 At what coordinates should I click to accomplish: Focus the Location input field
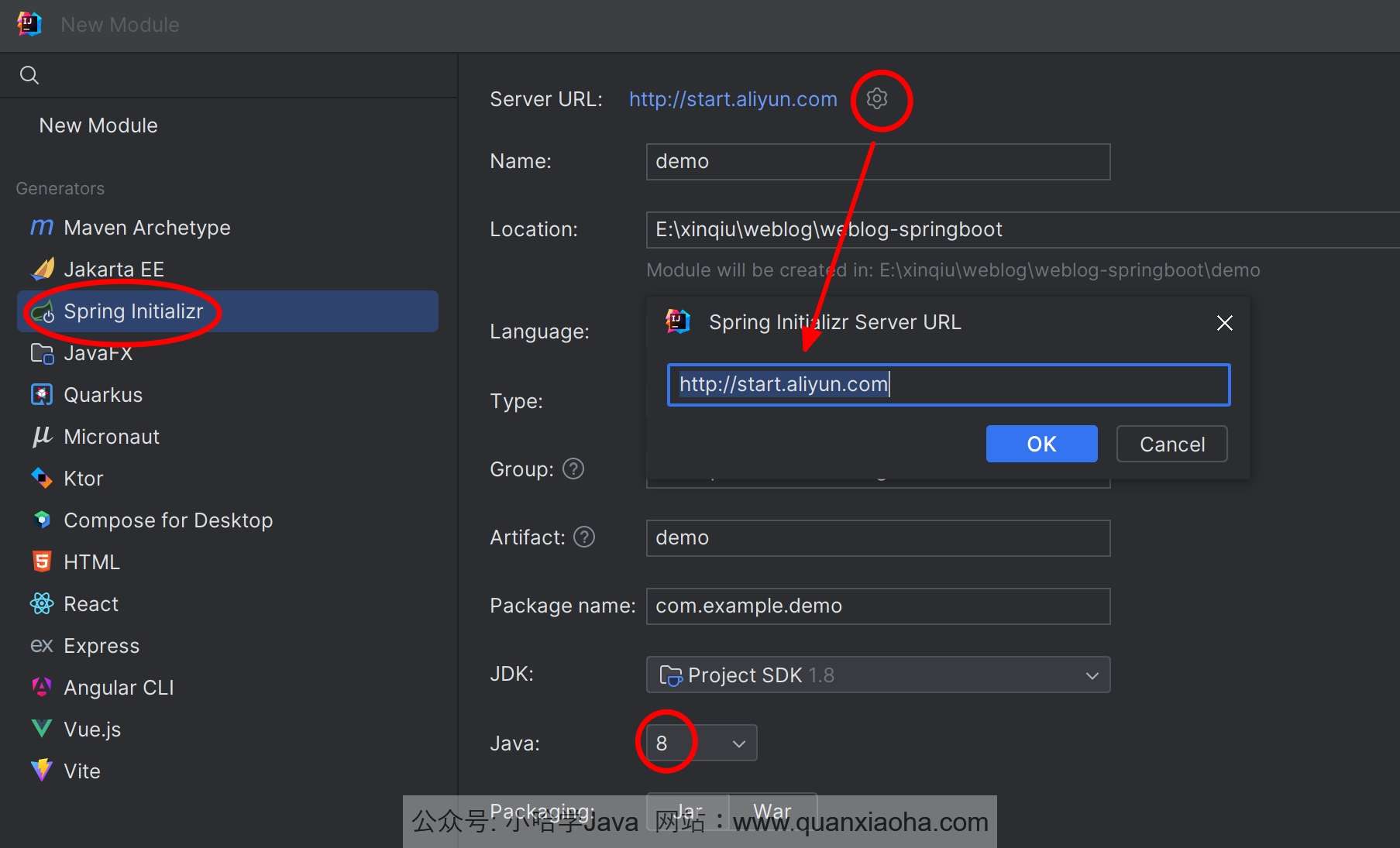point(1023,229)
